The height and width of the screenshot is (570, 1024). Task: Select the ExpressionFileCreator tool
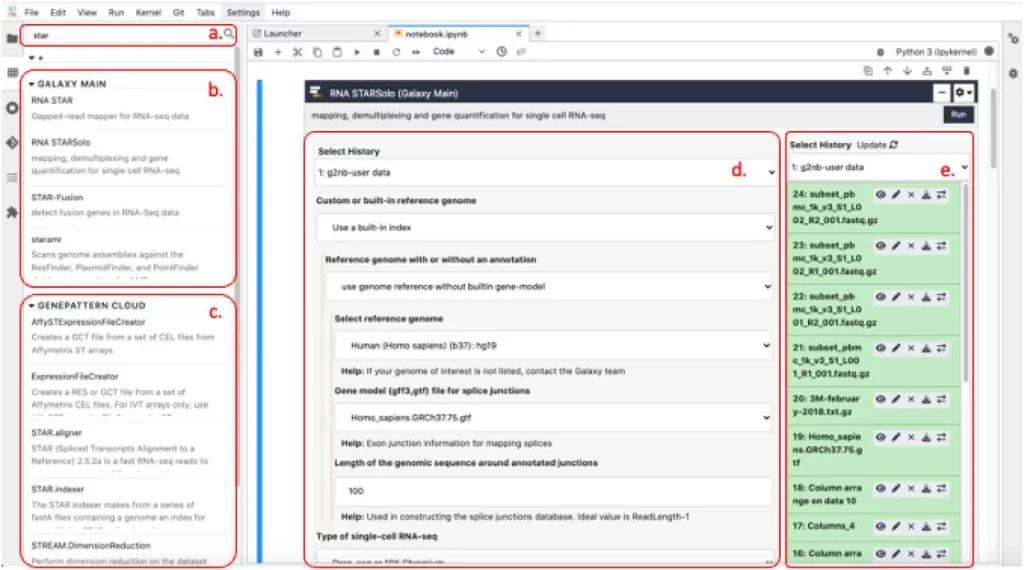coord(75,377)
